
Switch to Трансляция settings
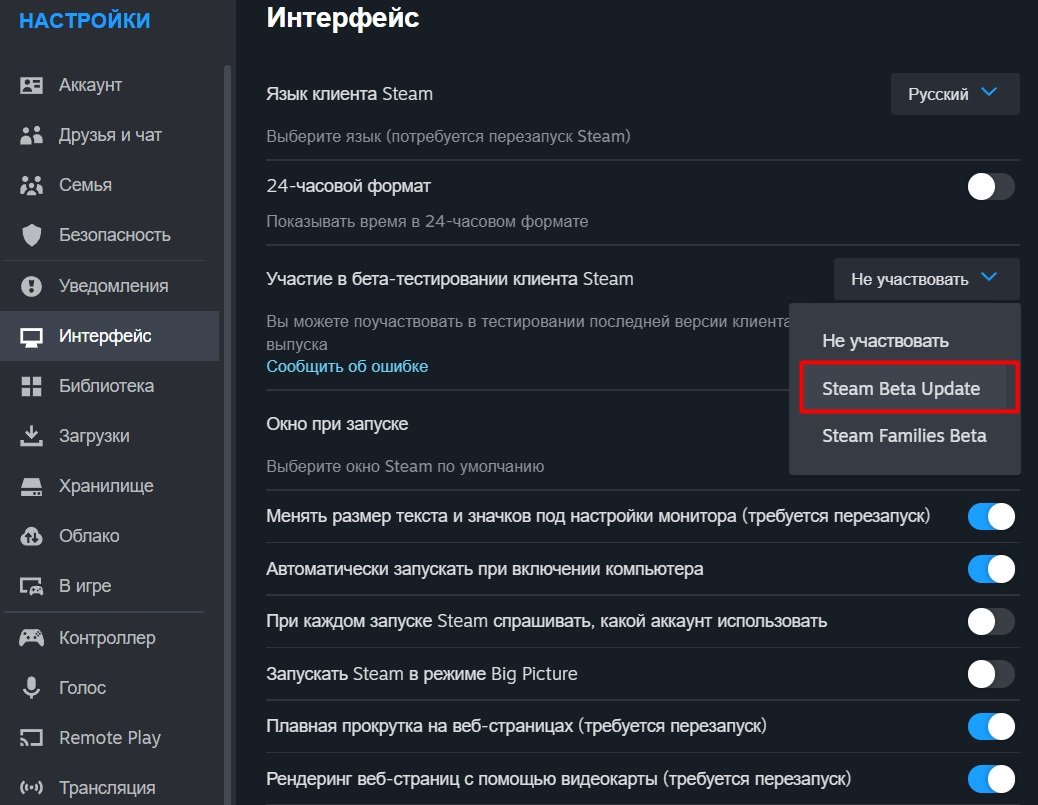107,788
